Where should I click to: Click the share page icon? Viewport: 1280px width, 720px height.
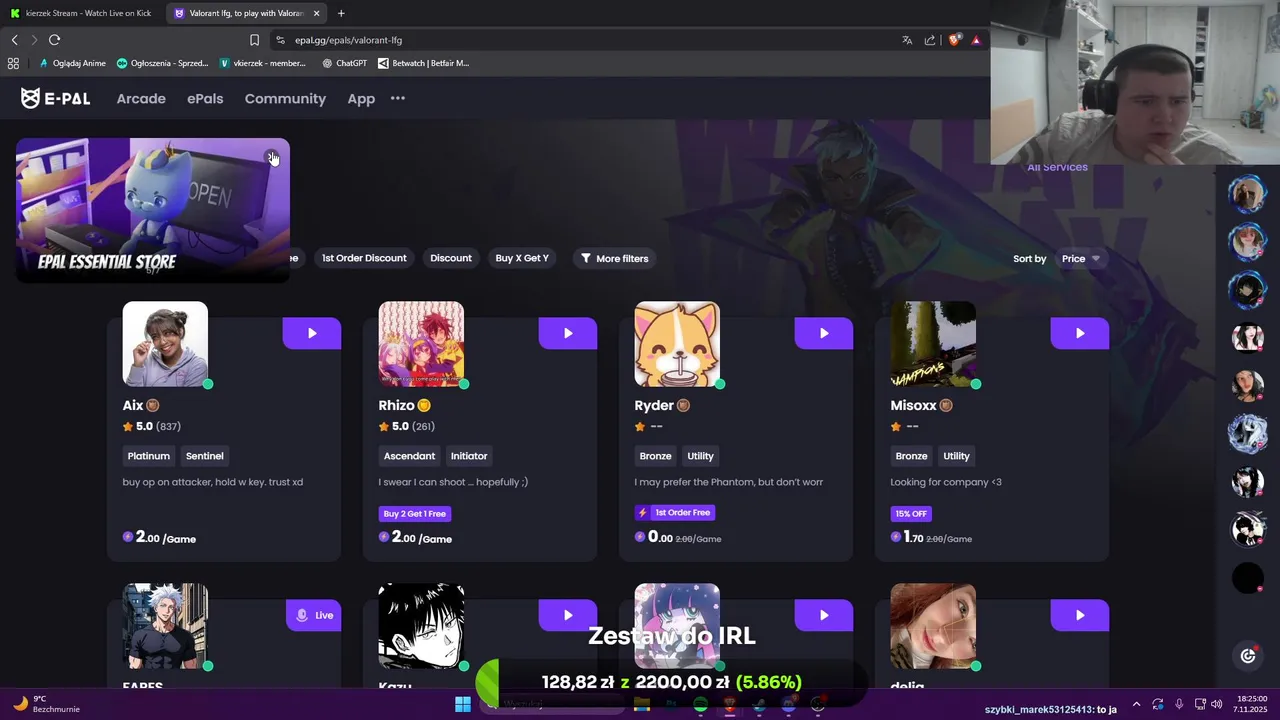930,40
